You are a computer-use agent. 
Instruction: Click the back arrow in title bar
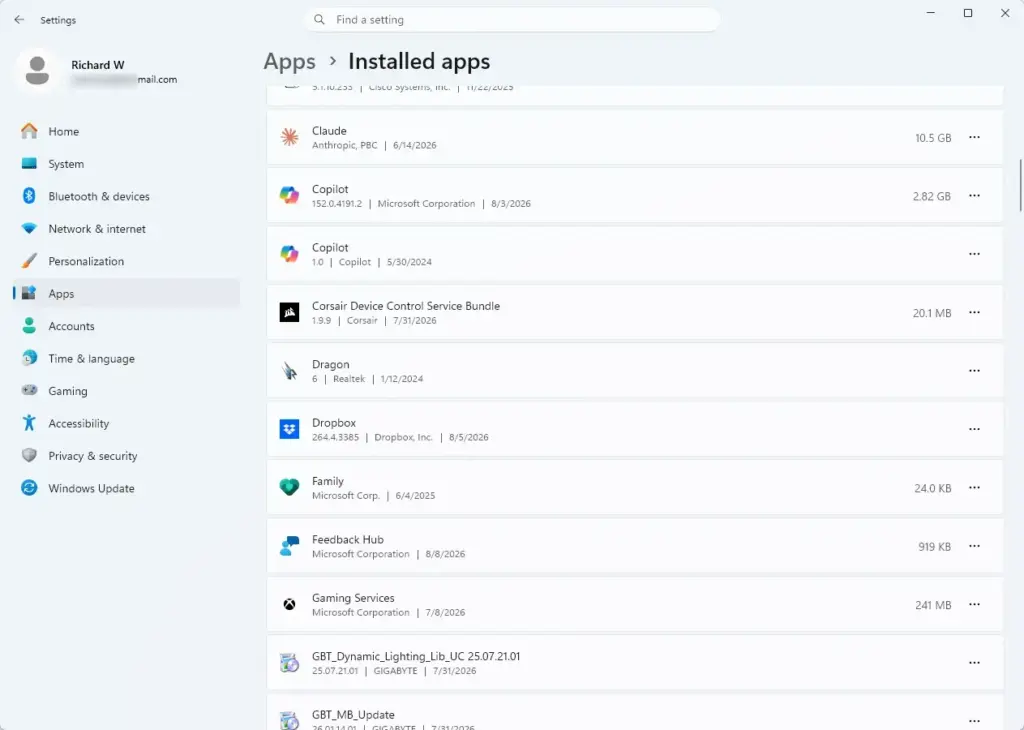[x=19, y=20]
